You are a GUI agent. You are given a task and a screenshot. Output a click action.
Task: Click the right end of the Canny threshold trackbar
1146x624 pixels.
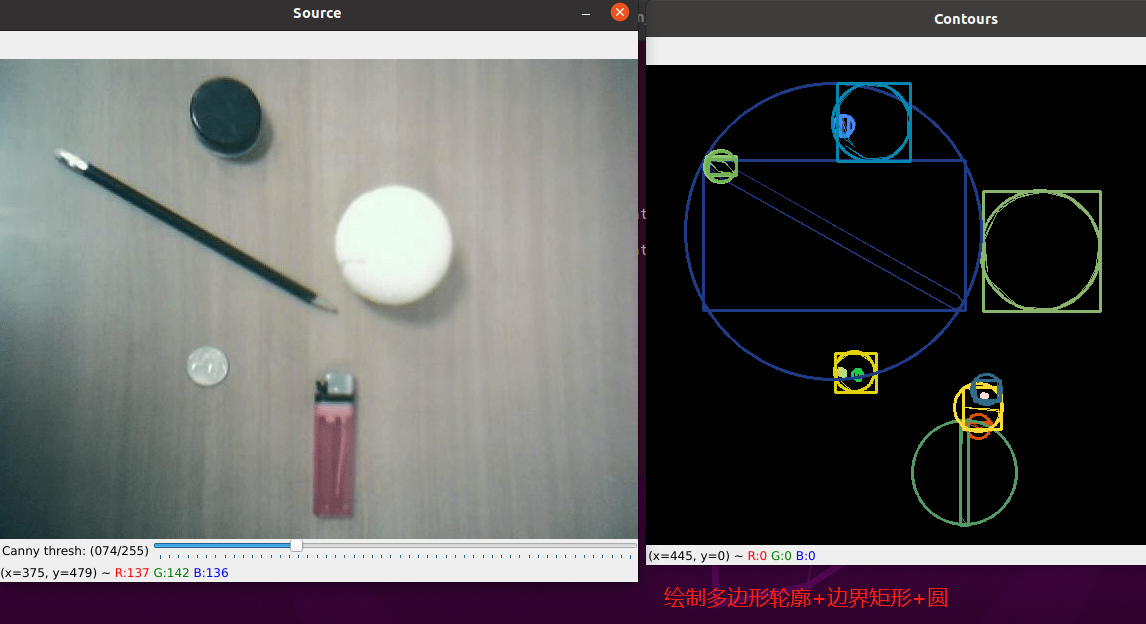630,547
